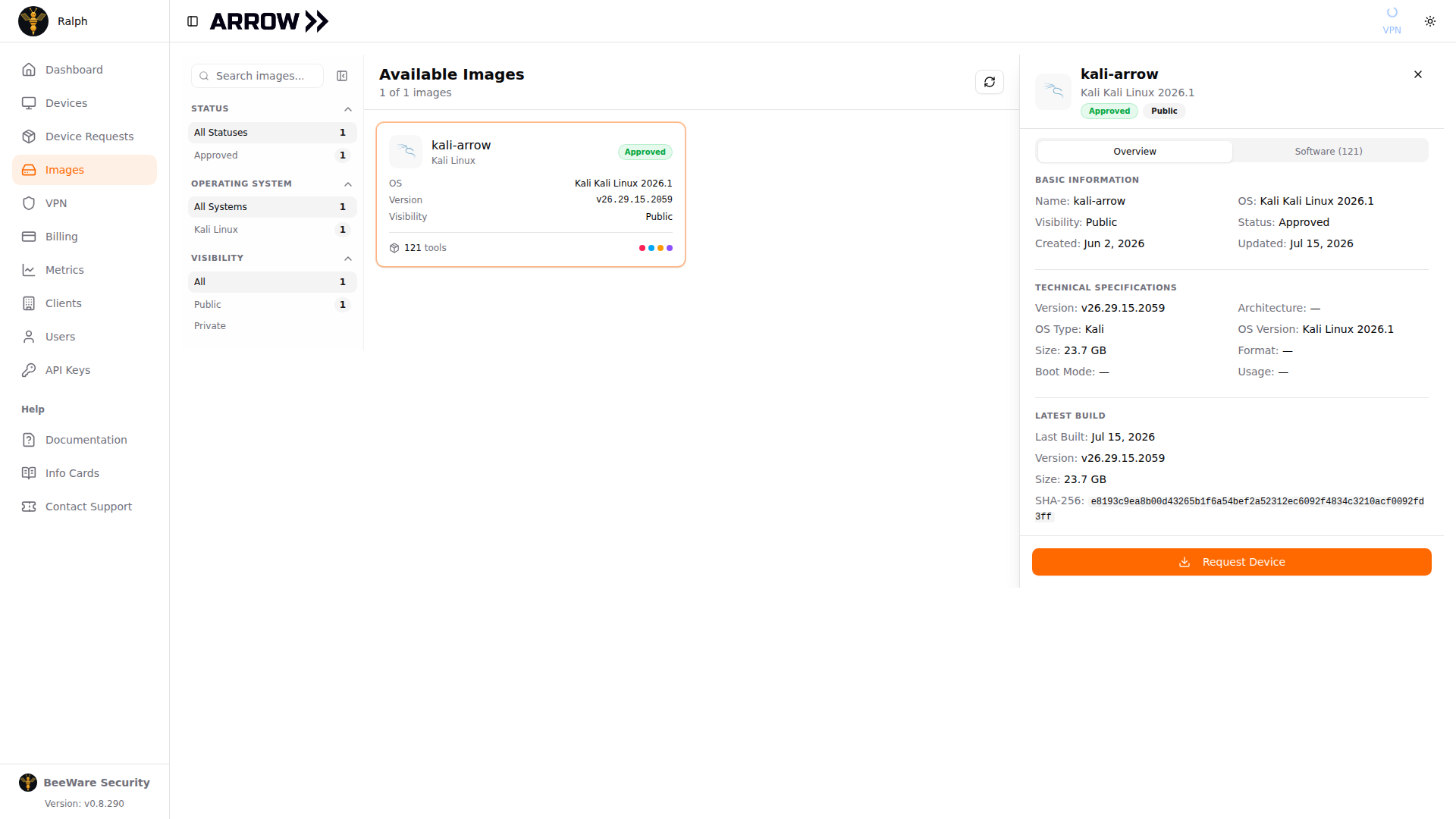The height and width of the screenshot is (819, 1456).
Task: Open Device Requests section
Action: 84,136
